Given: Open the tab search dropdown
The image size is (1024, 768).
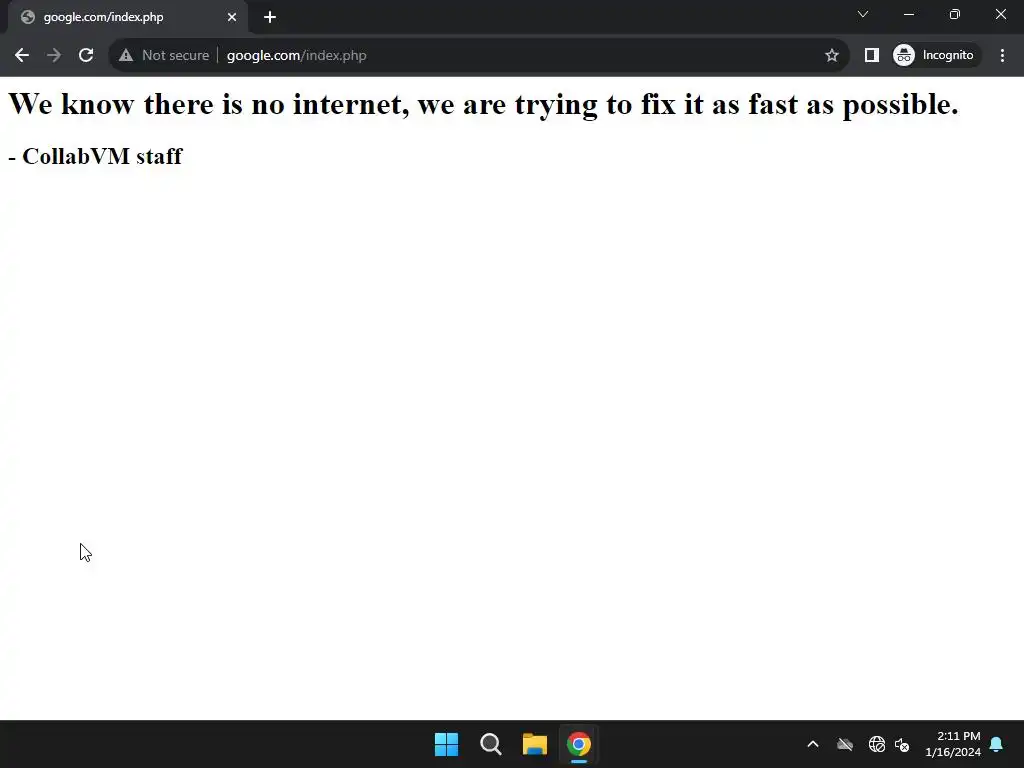Looking at the screenshot, I should click(x=863, y=14).
